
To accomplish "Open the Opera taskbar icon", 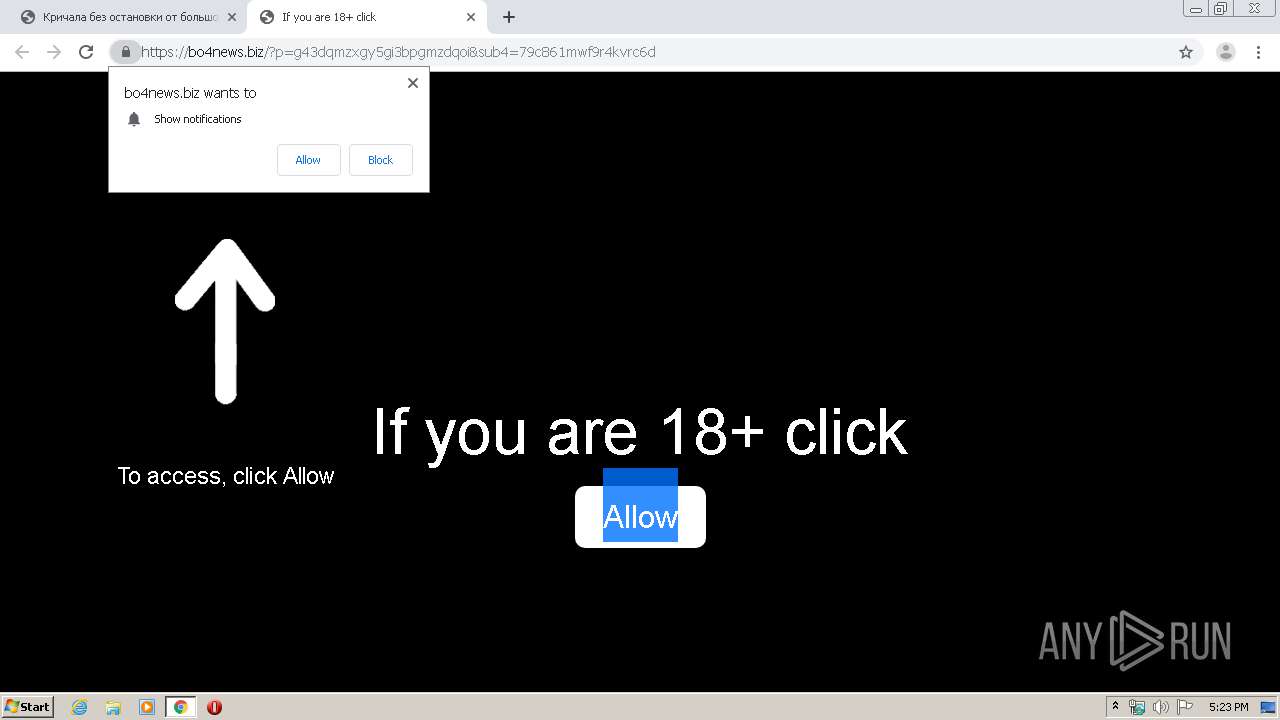I will (214, 707).
